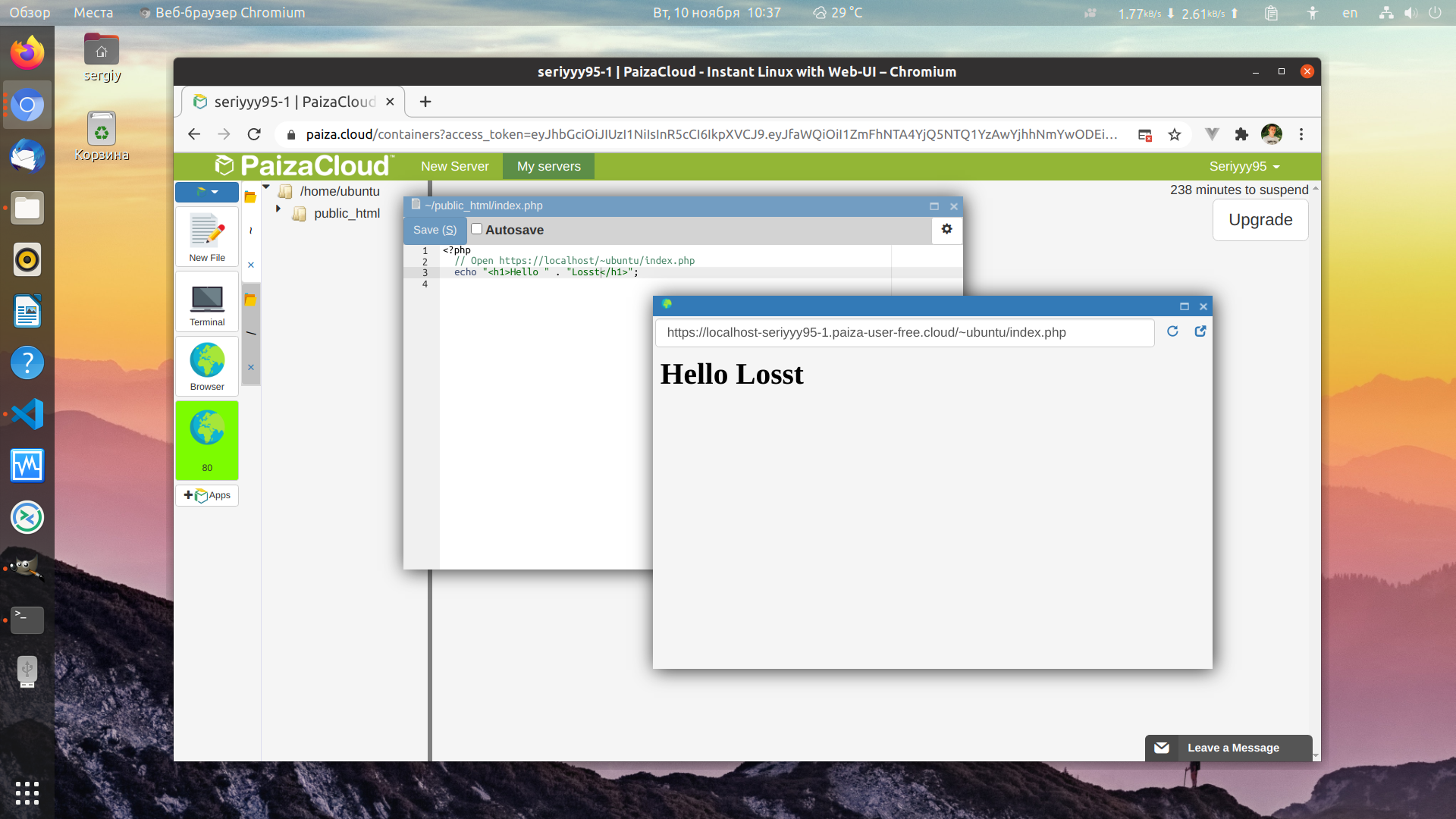Open the sergiy home desktop folder
The image size is (1456, 819).
(102, 58)
